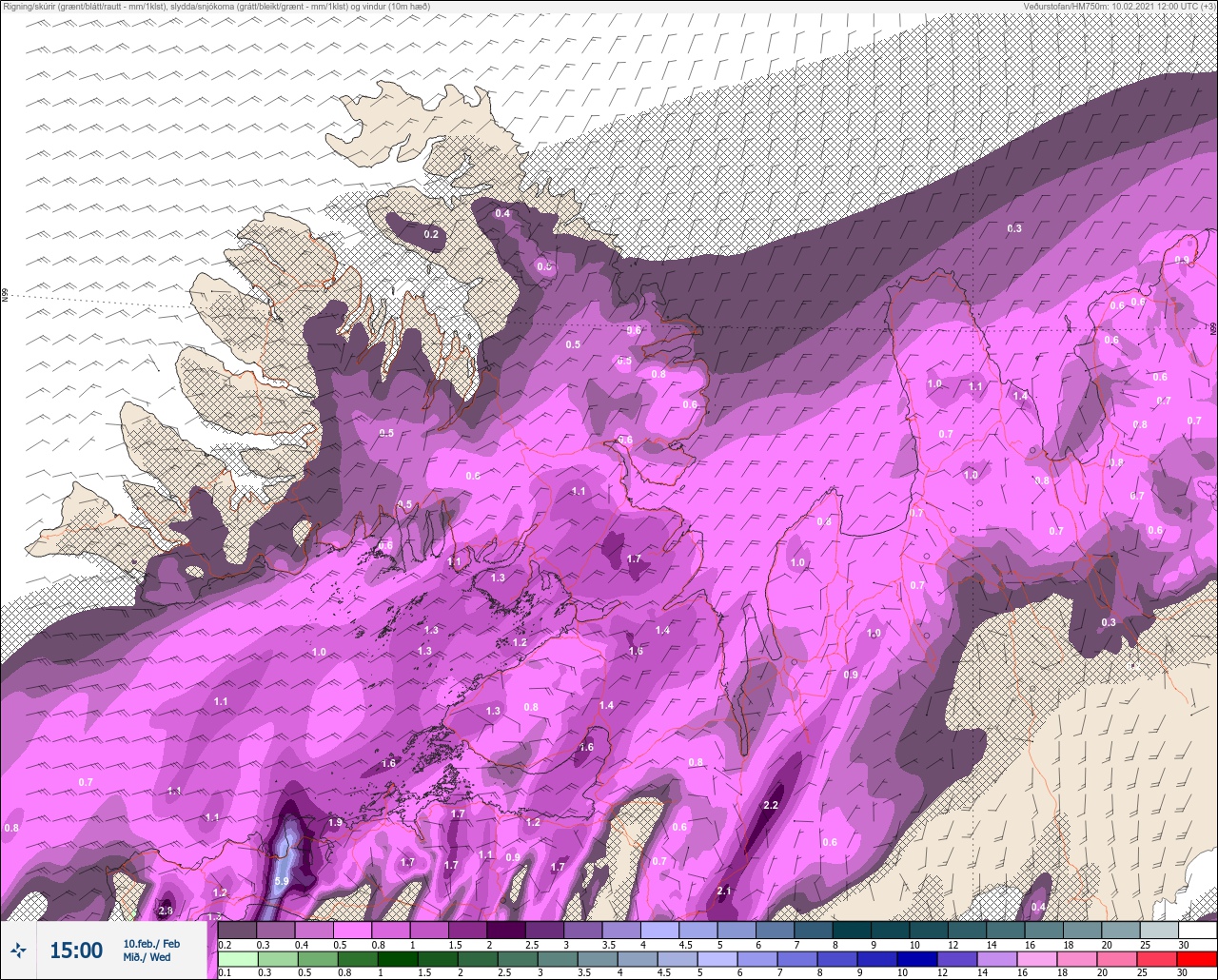
Task: Click the 2.1 precipitation value on the map
Action: click(x=724, y=891)
